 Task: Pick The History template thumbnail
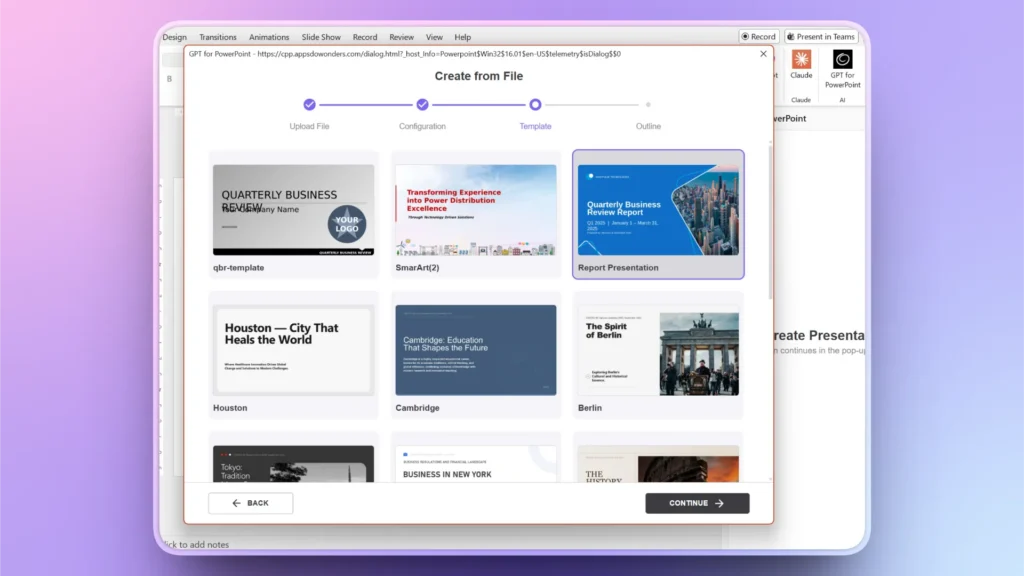[658, 464]
